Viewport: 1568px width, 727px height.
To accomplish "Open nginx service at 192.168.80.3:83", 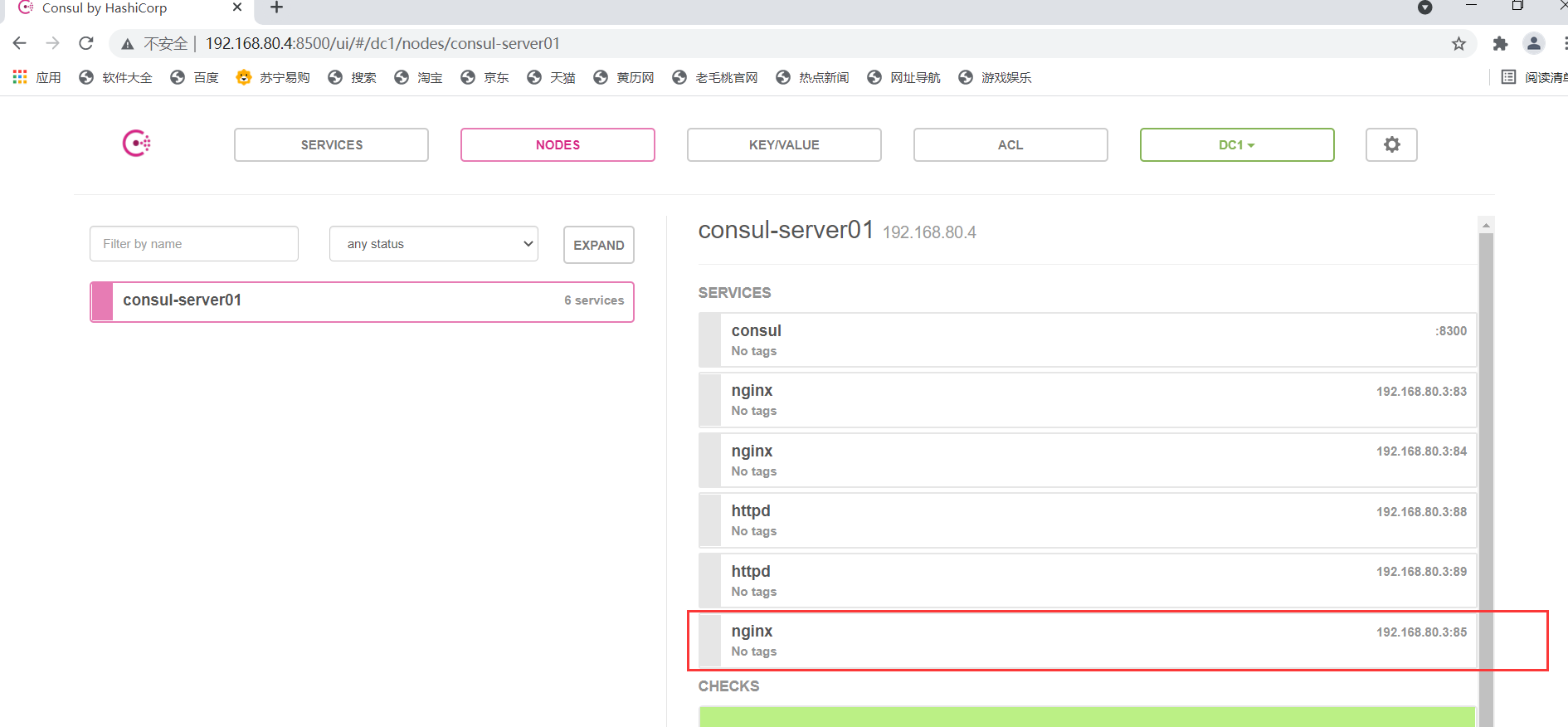I will (1088, 400).
